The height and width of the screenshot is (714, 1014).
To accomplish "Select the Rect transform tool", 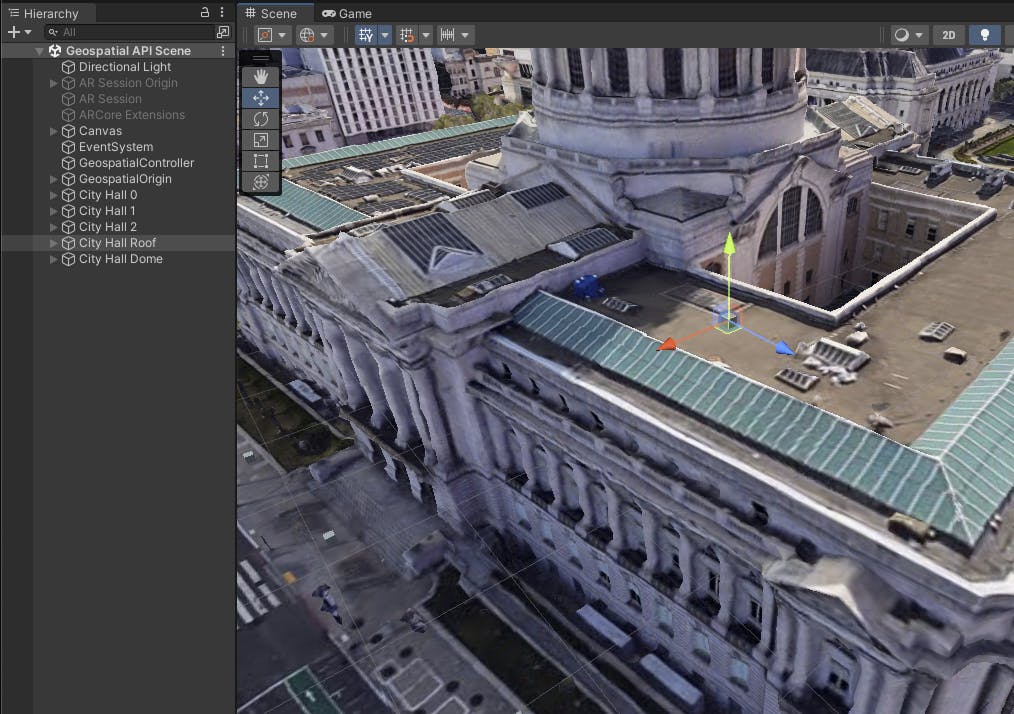I will [261, 160].
